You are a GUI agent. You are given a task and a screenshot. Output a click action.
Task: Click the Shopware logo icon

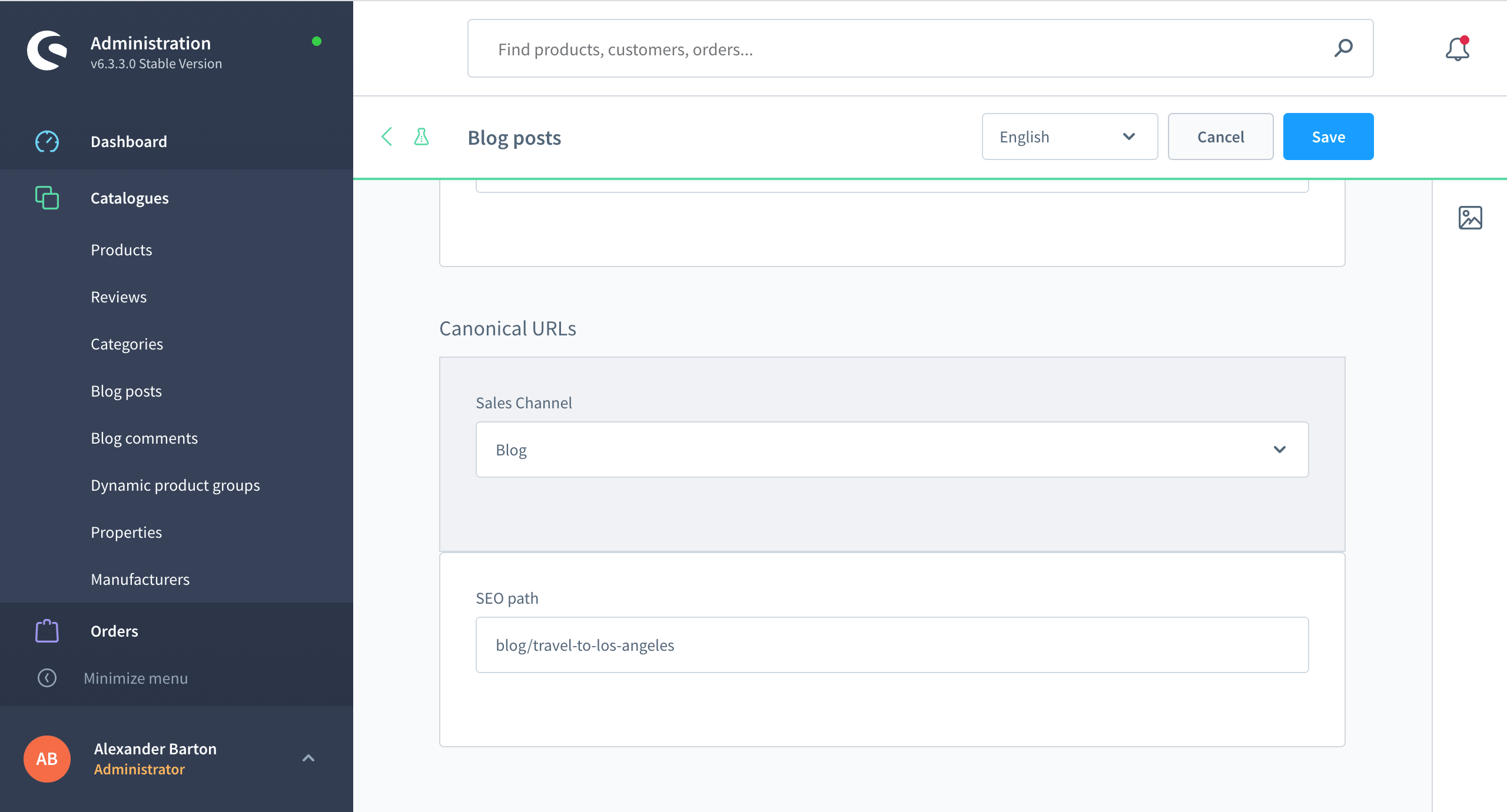point(47,51)
